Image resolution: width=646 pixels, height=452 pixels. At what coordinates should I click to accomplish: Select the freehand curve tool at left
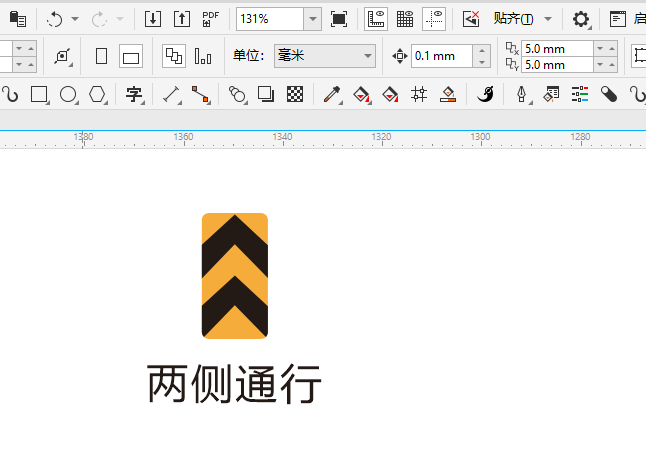pyautogui.click(x=10, y=94)
